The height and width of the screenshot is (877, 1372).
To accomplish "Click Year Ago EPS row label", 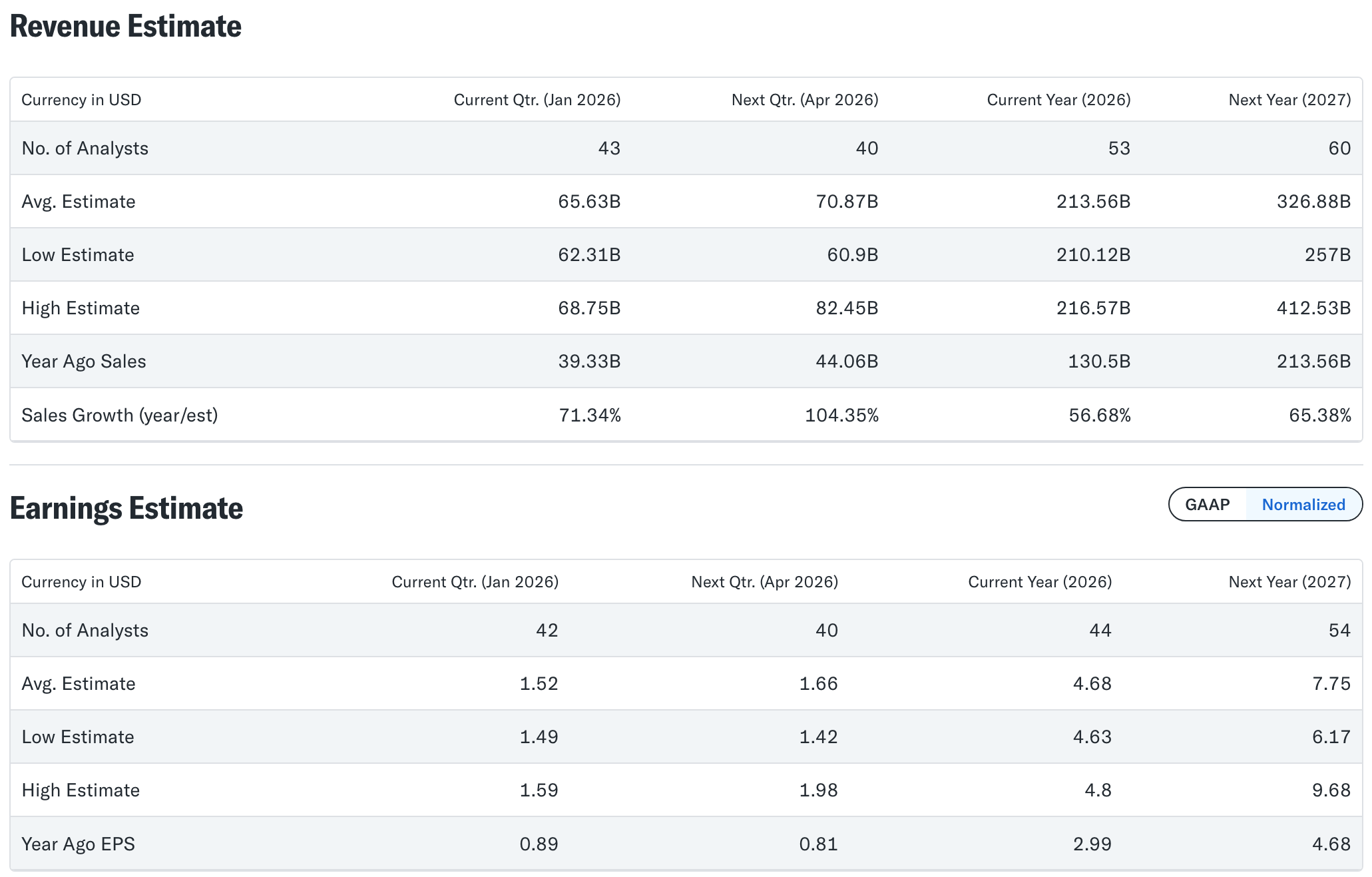I will pyautogui.click(x=78, y=844).
